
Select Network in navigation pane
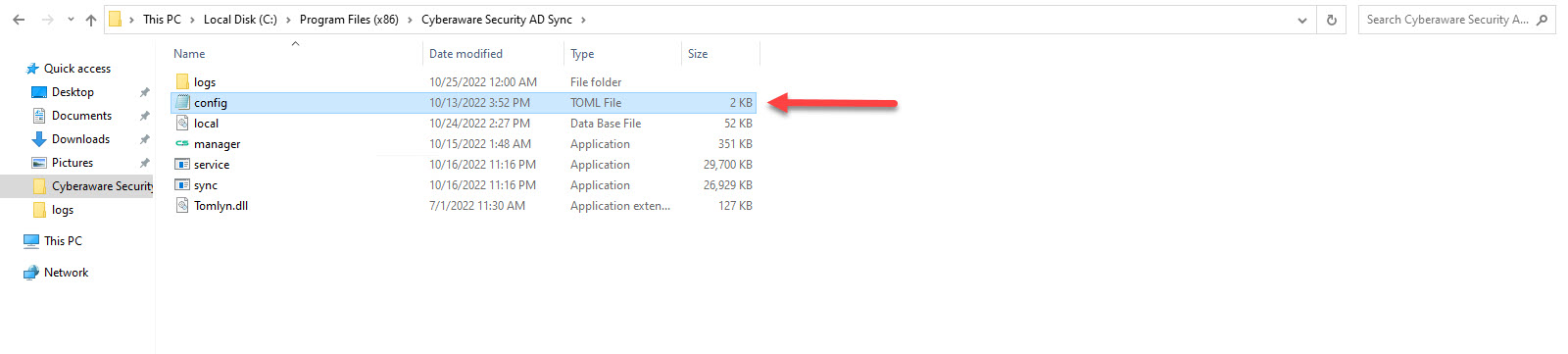[66, 273]
